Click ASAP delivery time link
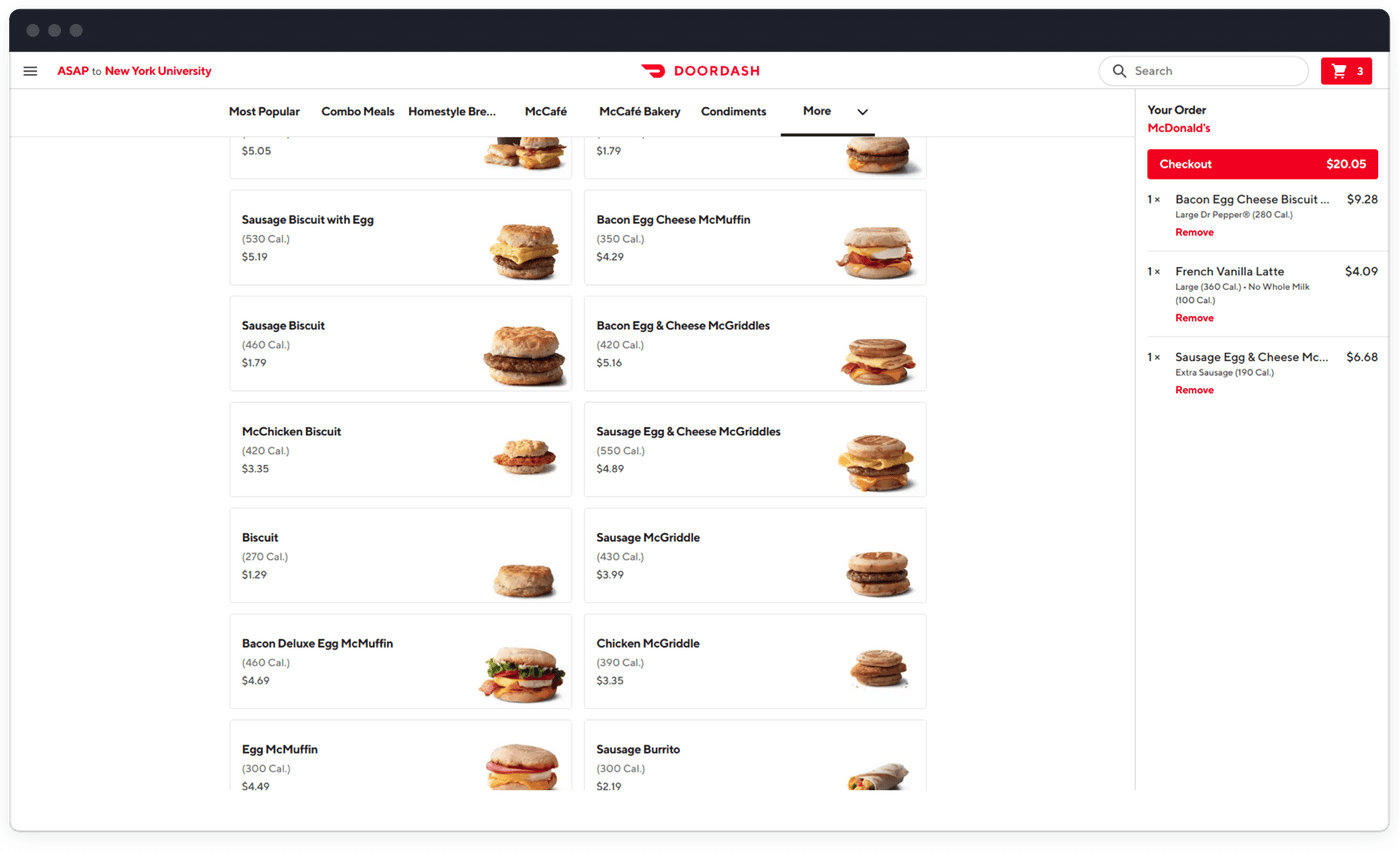The width and height of the screenshot is (1399, 851). click(x=73, y=71)
